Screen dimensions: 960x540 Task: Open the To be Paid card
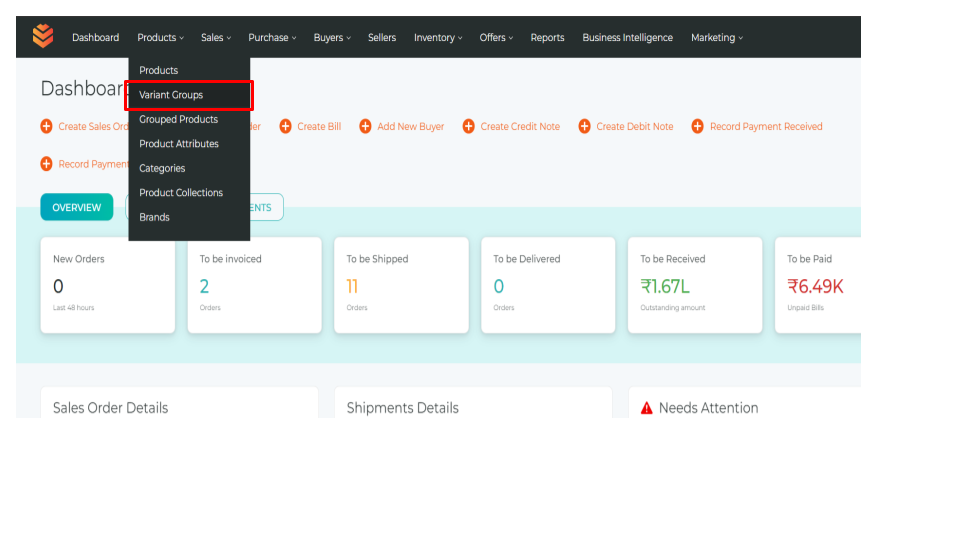818,285
